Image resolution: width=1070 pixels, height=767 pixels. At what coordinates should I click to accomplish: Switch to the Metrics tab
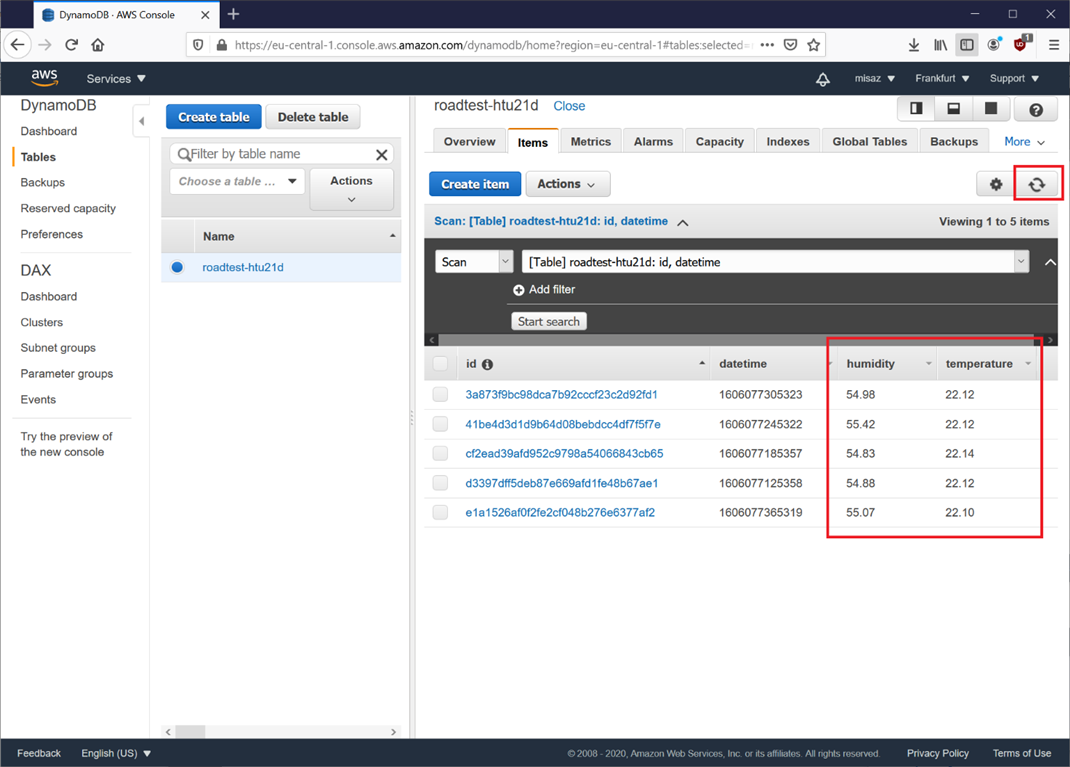click(590, 142)
